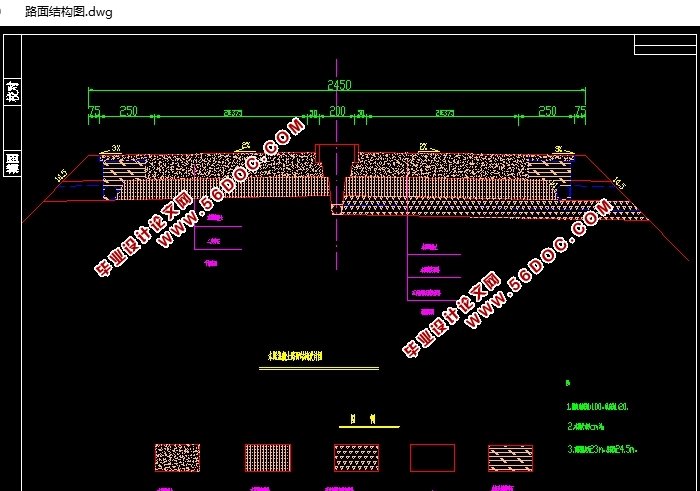Select the right 2% cross-slope label
Screen dimensions: 700x491
click(x=423, y=146)
